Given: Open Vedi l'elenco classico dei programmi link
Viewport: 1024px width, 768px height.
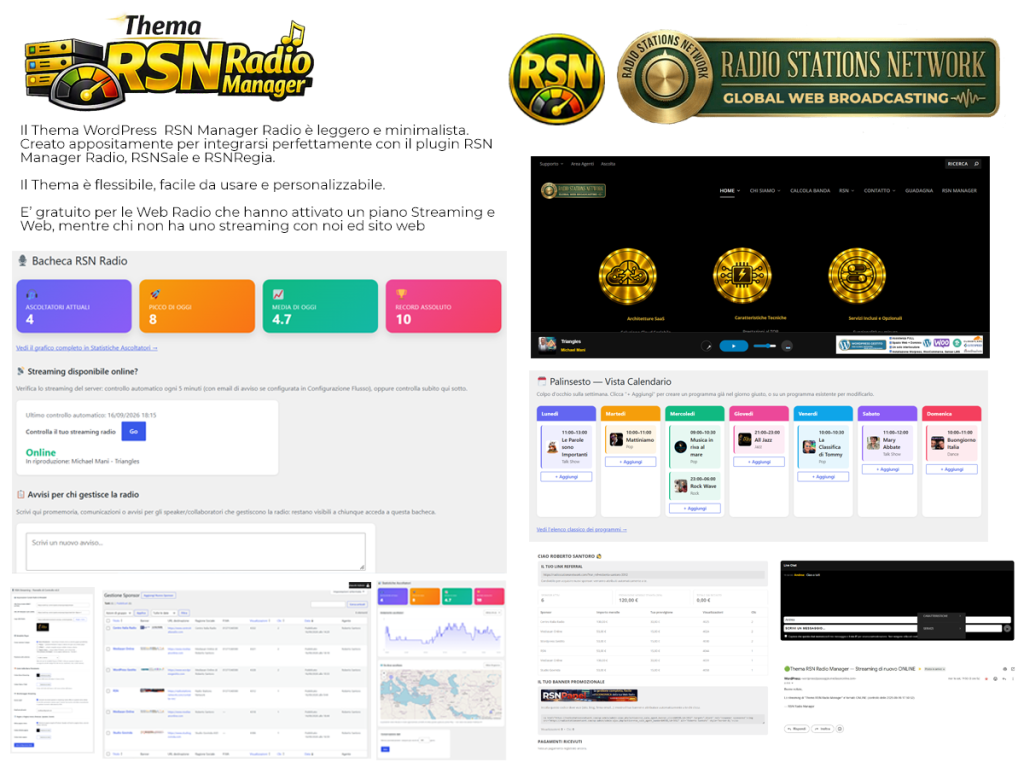Looking at the screenshot, I should point(581,530).
